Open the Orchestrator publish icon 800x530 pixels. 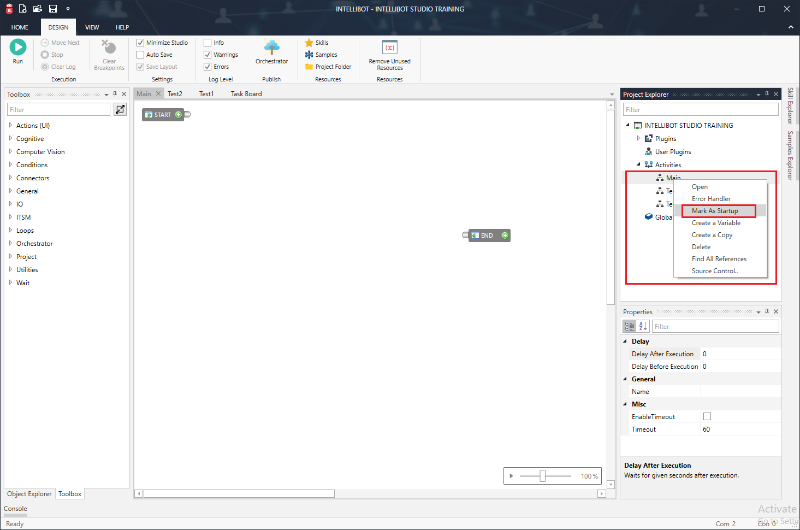coord(271,48)
